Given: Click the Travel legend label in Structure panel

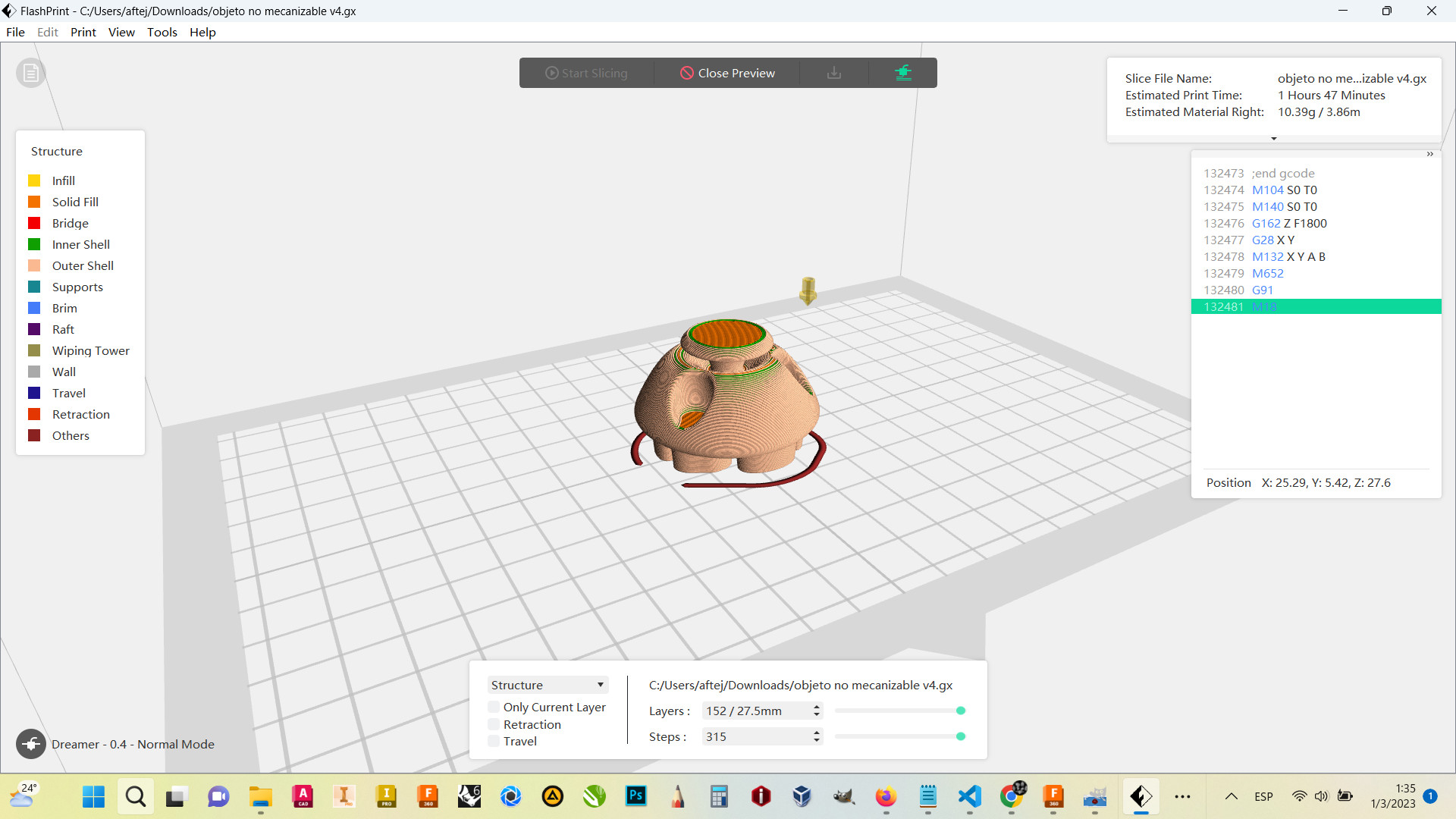Looking at the screenshot, I should [68, 393].
